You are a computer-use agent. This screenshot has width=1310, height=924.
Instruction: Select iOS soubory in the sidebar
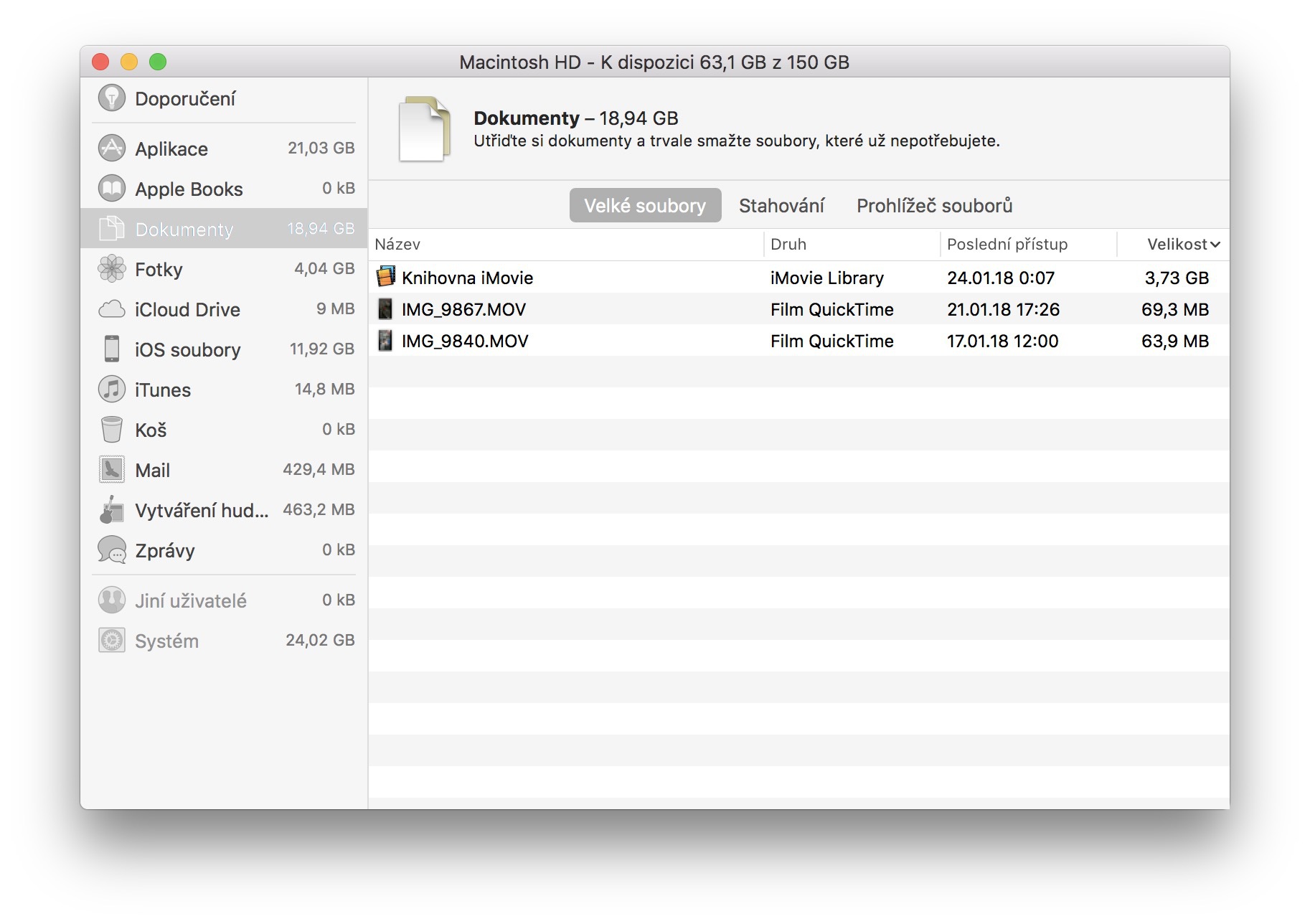(x=224, y=349)
